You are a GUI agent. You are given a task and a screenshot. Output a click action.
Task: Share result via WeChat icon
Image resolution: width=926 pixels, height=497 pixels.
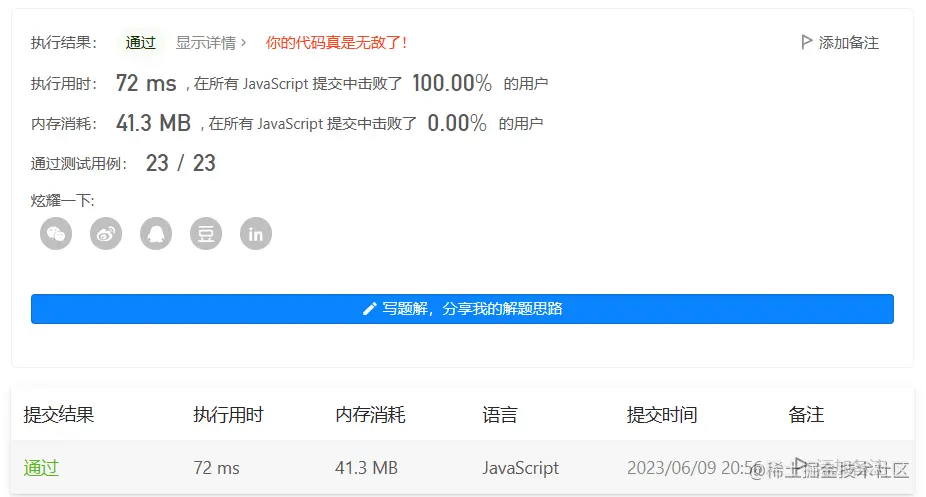click(x=56, y=234)
